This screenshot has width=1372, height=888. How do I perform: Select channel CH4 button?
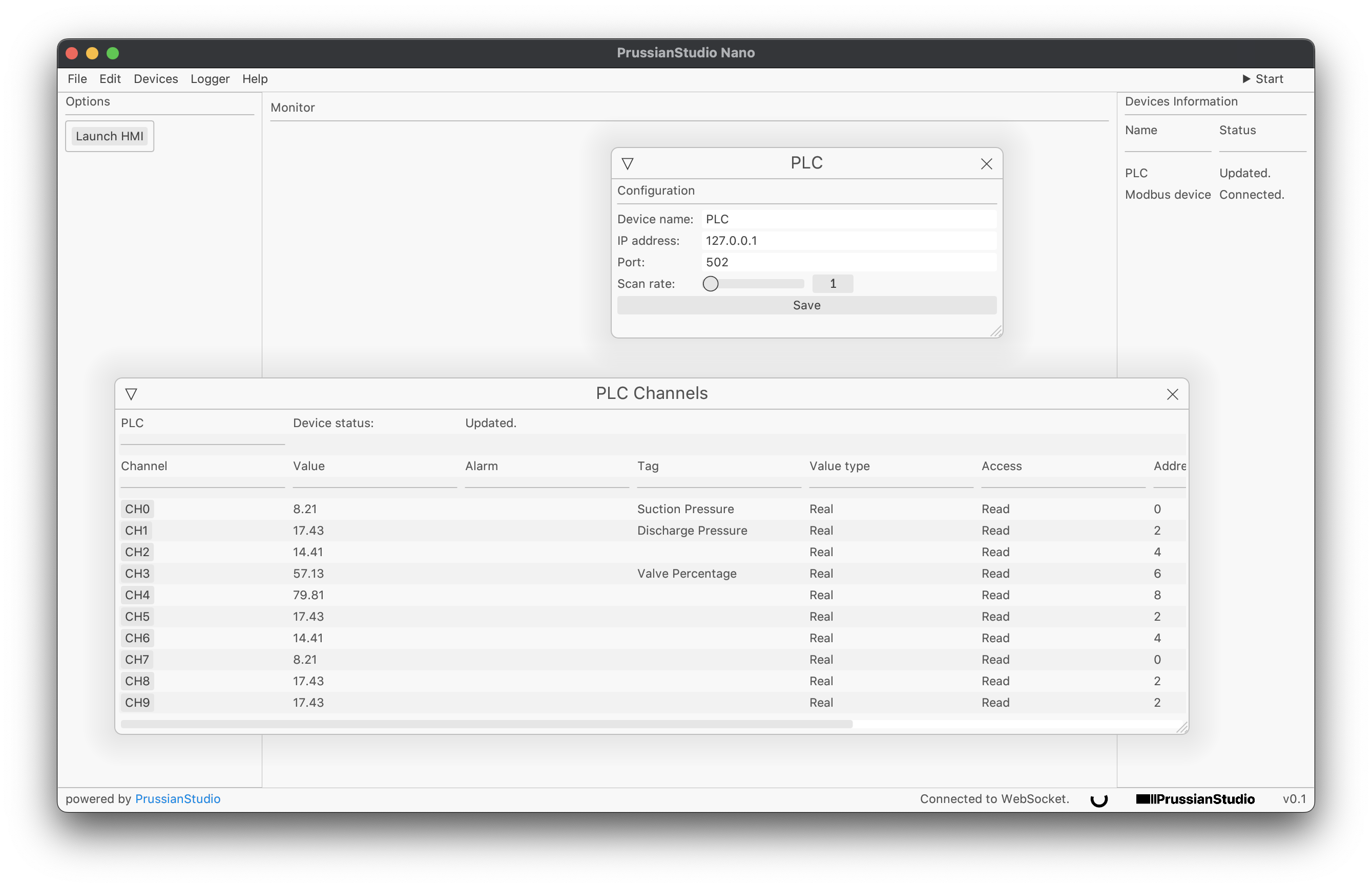(x=137, y=595)
